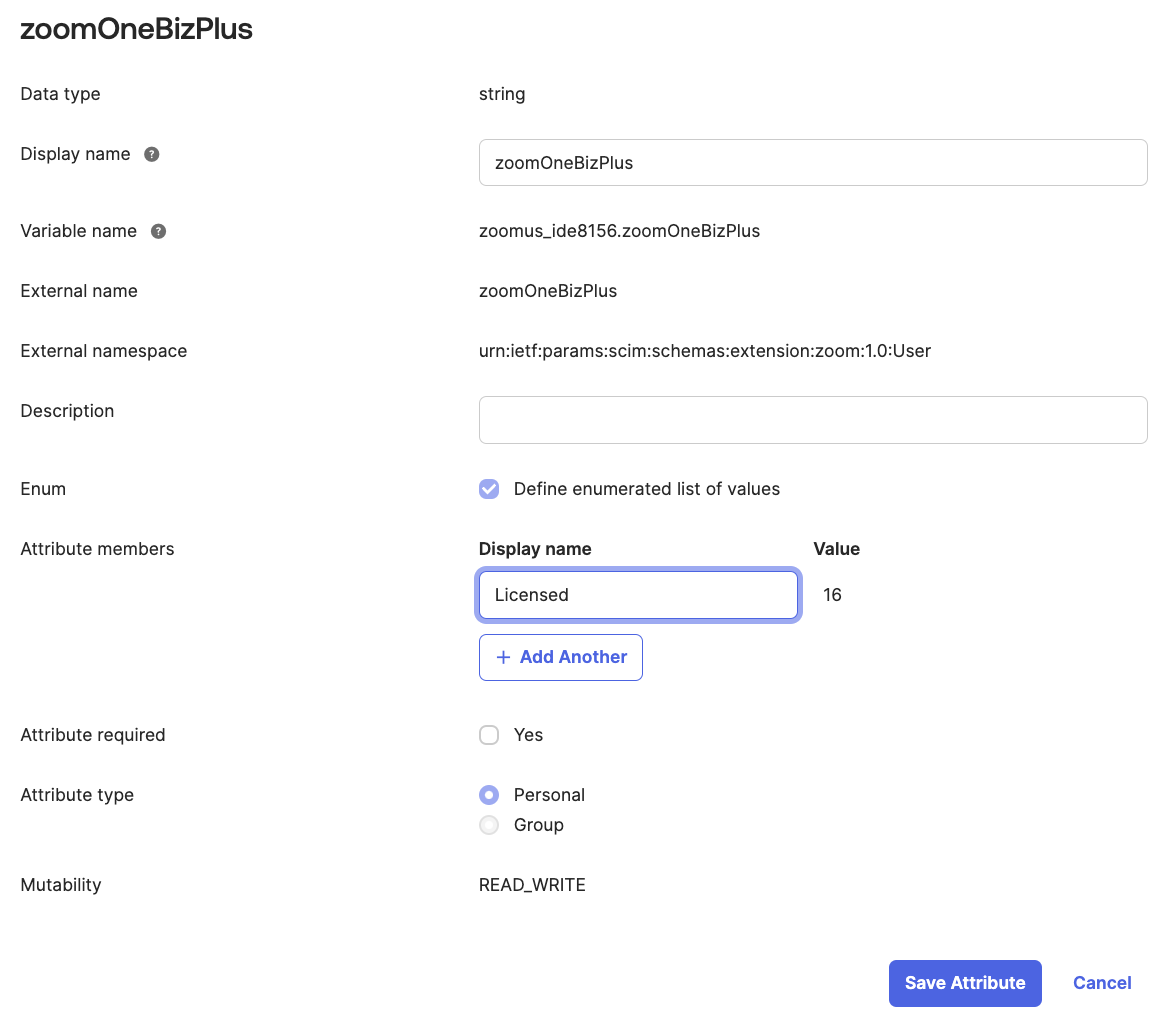
Task: Click the value 16 next to Licensed
Action: pyautogui.click(x=832, y=594)
